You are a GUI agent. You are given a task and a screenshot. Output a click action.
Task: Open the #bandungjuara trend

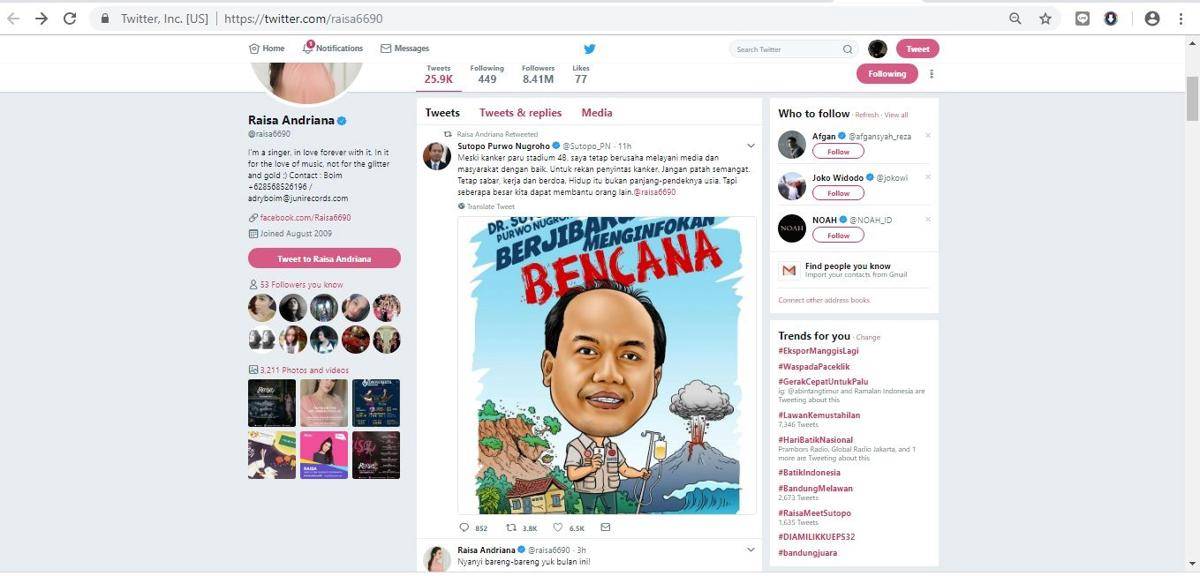[808, 552]
